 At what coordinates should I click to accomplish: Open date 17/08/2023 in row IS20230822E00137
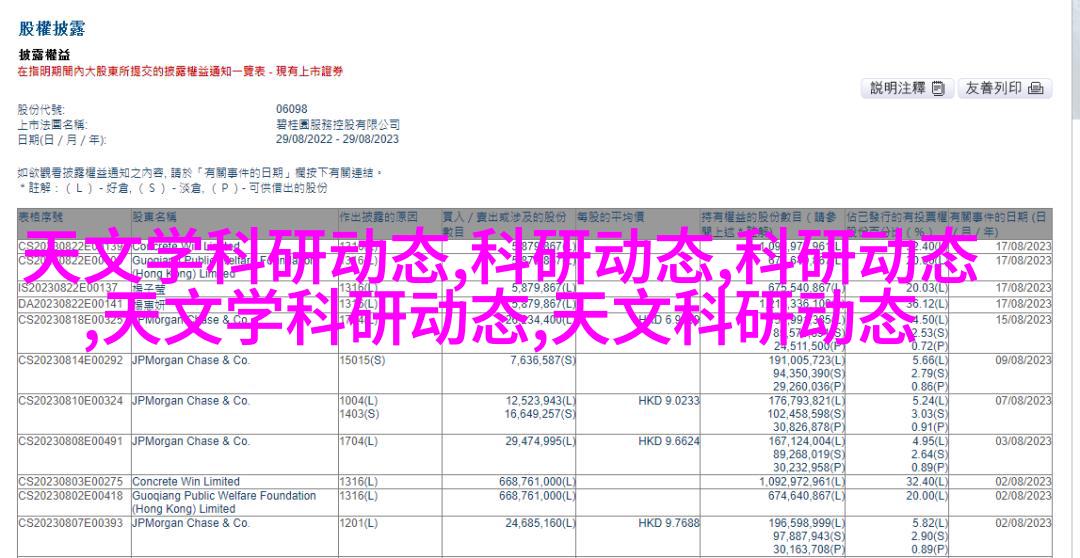click(x=1023, y=288)
